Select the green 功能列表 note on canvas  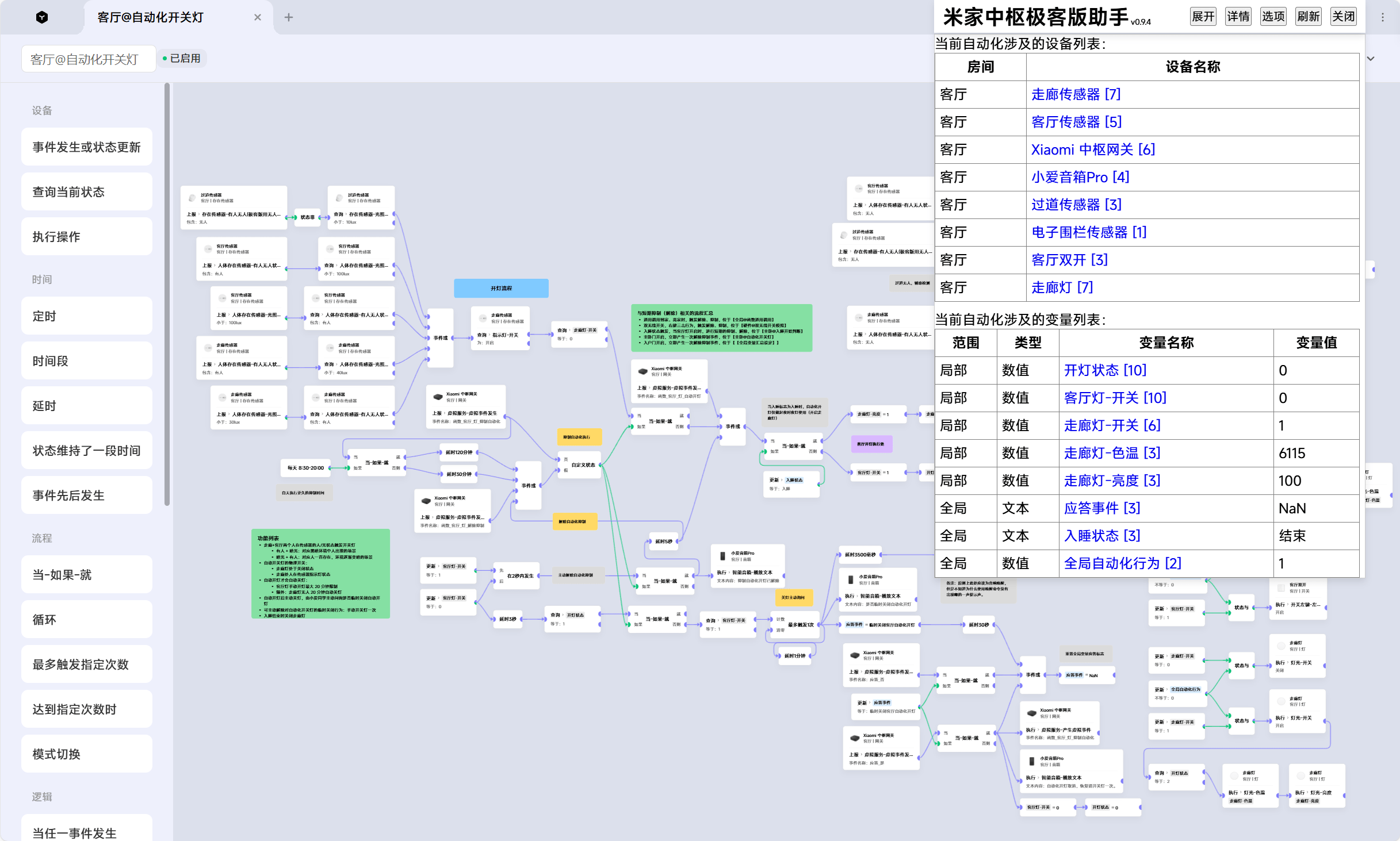coord(321,574)
